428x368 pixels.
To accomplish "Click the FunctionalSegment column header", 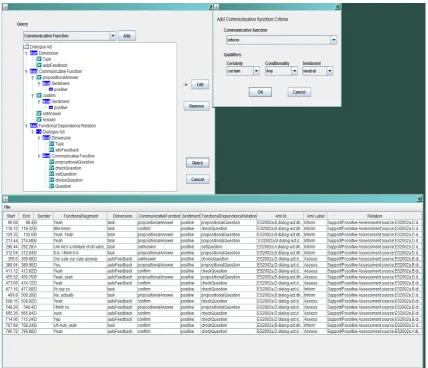I will click(x=80, y=216).
